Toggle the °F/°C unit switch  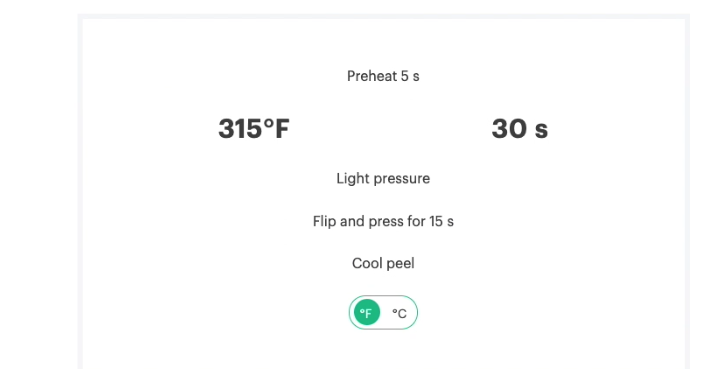(383, 313)
